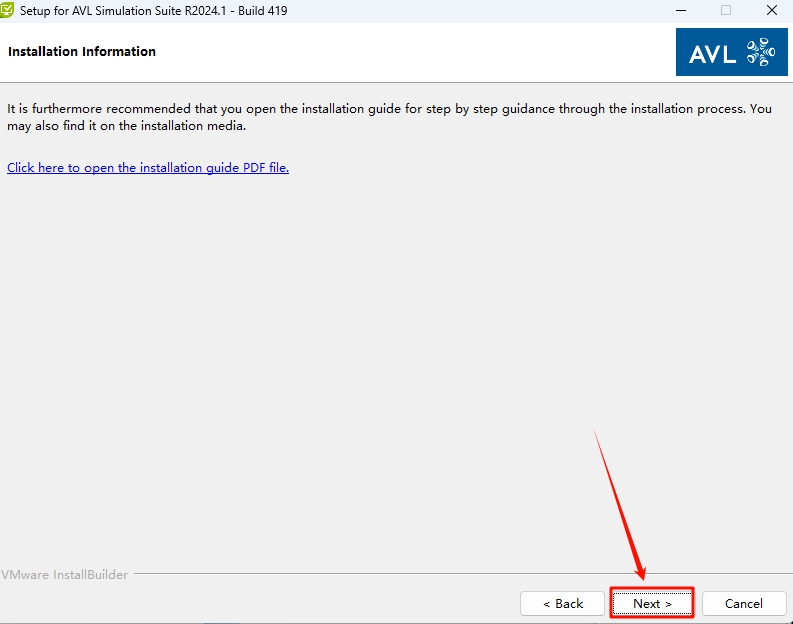Close the AVL setup window

(771, 10)
